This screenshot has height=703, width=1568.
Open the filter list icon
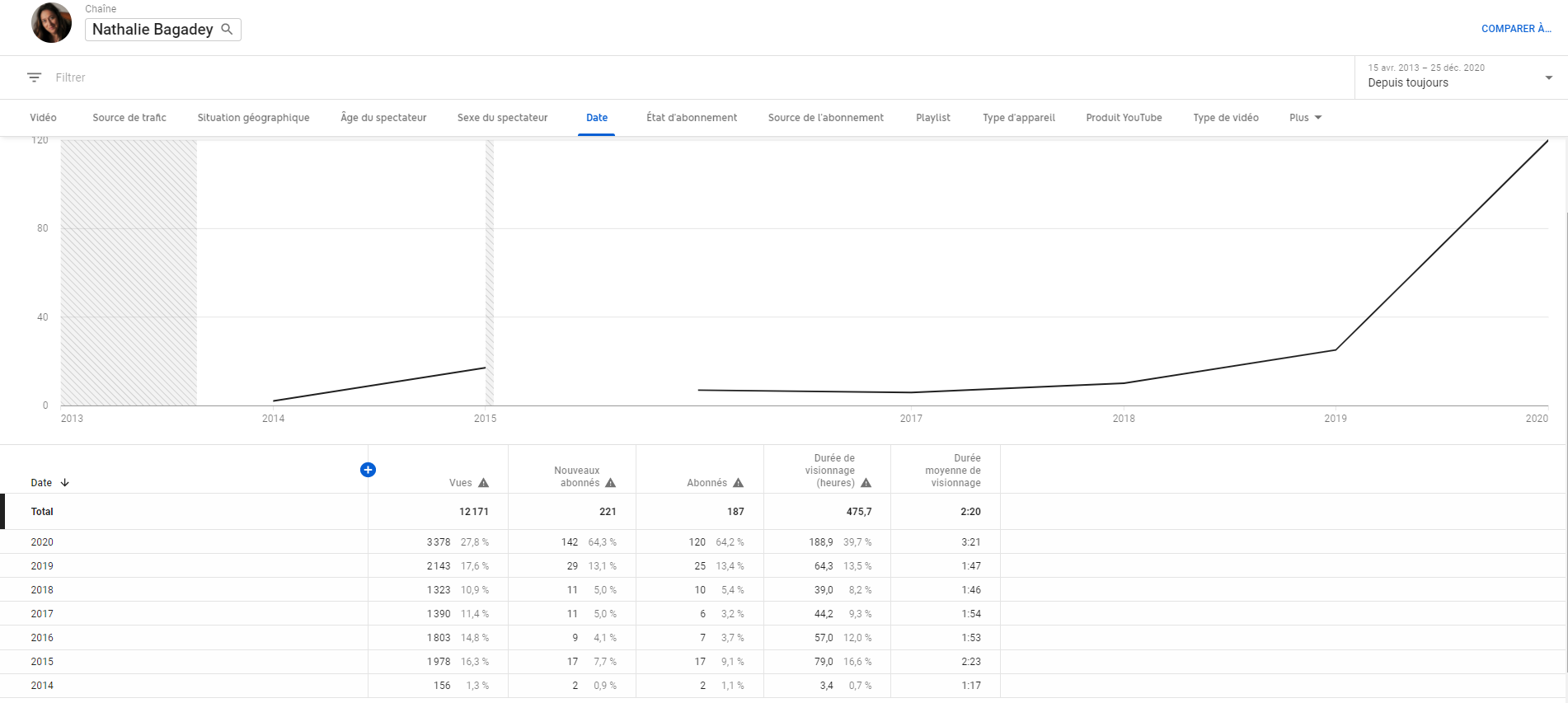pyautogui.click(x=34, y=77)
